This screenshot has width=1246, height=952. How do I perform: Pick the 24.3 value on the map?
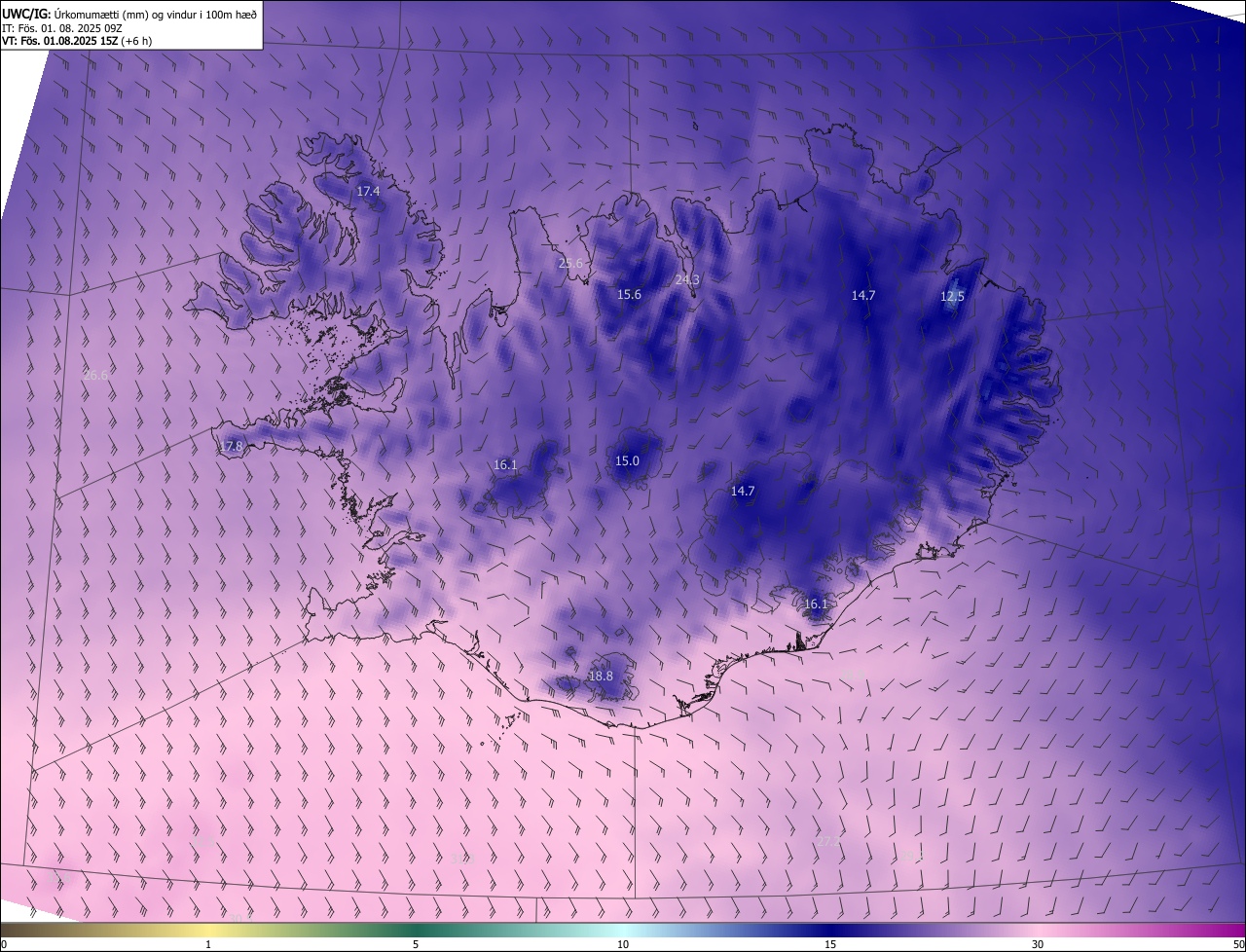tap(687, 279)
